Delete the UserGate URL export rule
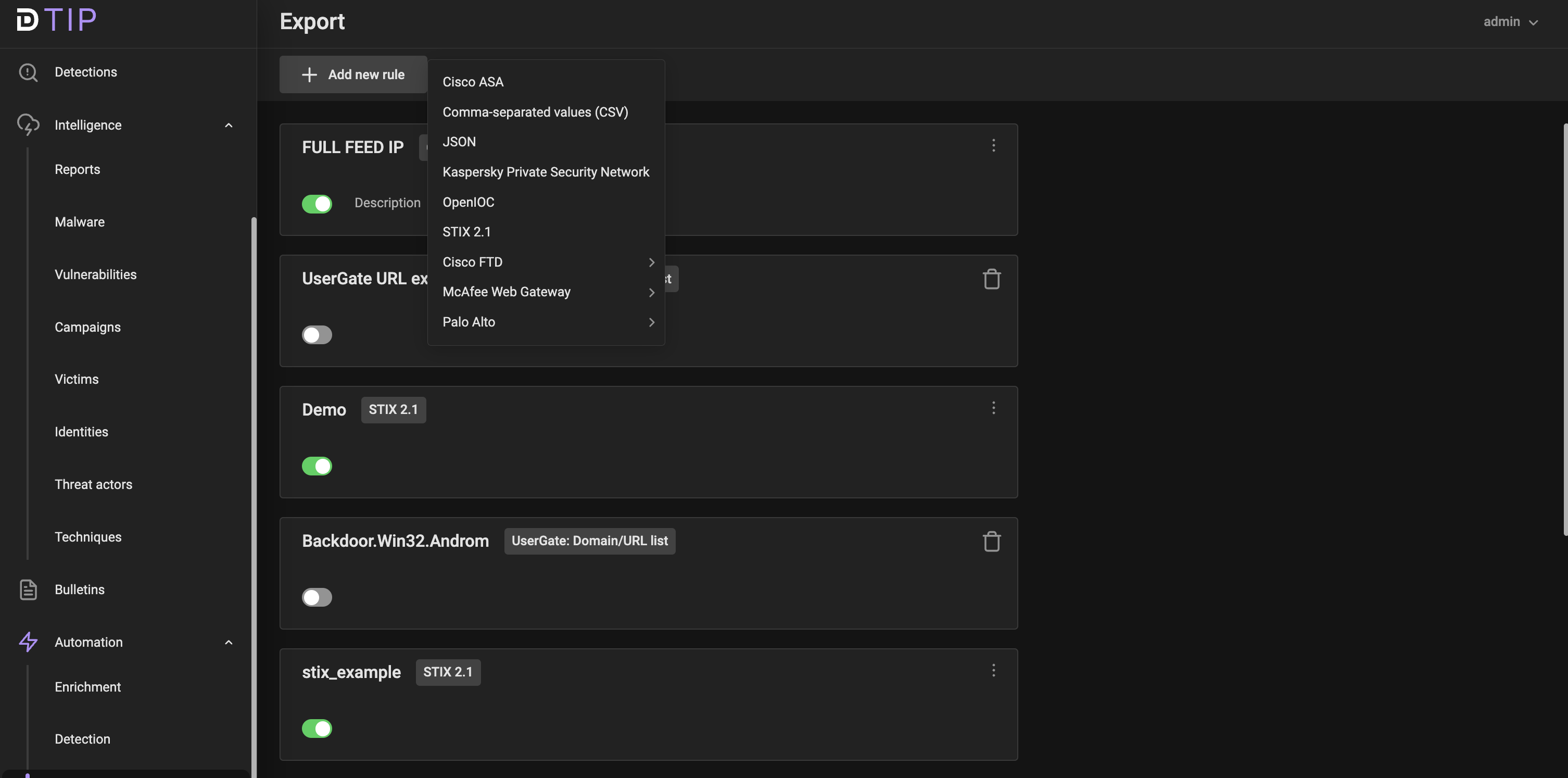 click(x=992, y=280)
